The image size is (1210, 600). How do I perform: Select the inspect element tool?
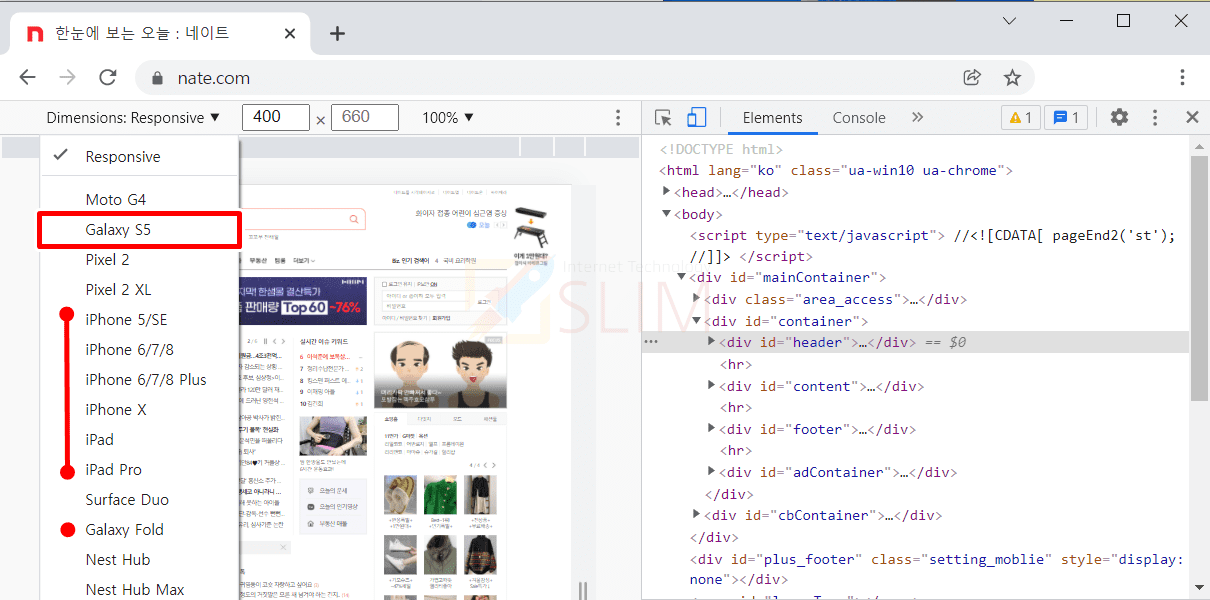click(x=663, y=117)
